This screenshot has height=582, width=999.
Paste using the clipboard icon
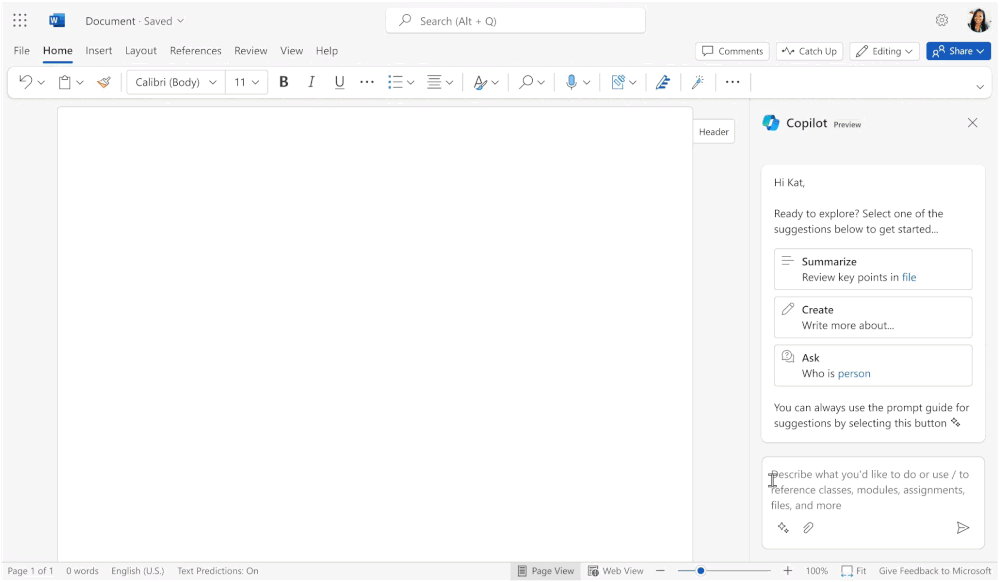coord(64,82)
